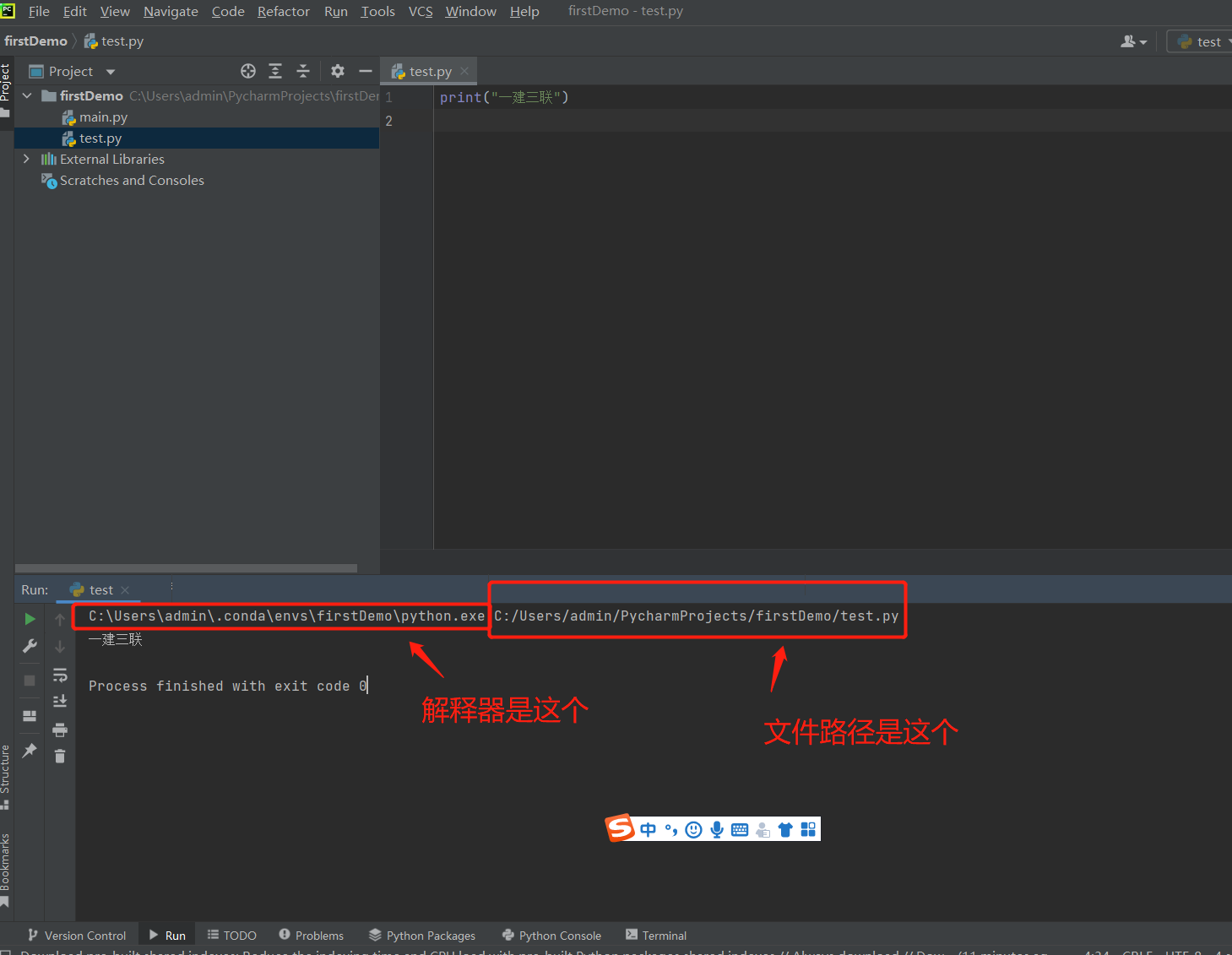Screen dimensions: 1232x955
Task: Click Sogou voice input microphone
Action: pyautogui.click(x=717, y=829)
